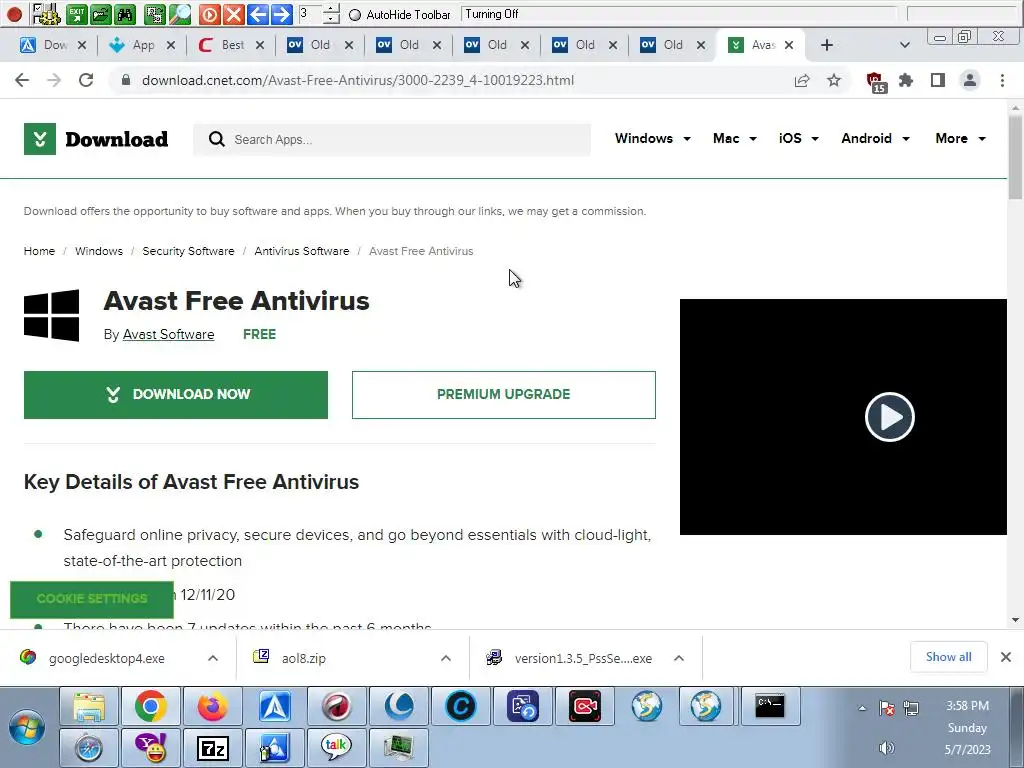Click the blue left arrow in the macro toolbar
The image size is (1024, 768).
tap(257, 14)
